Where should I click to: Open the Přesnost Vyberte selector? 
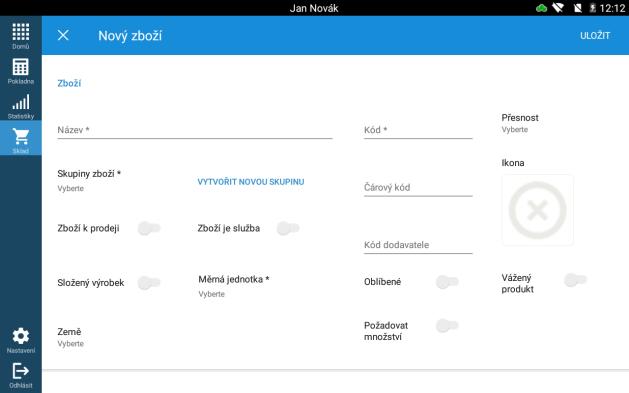[x=519, y=123]
